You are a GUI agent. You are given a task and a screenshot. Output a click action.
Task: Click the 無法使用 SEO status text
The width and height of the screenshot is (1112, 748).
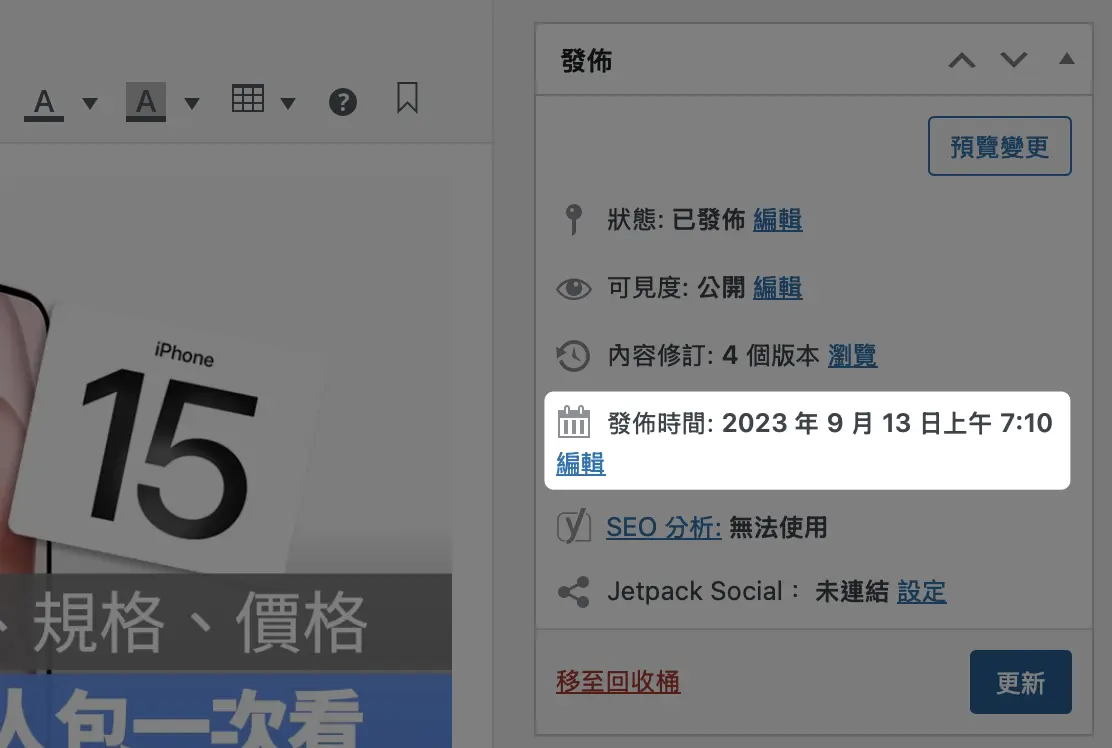click(x=778, y=527)
